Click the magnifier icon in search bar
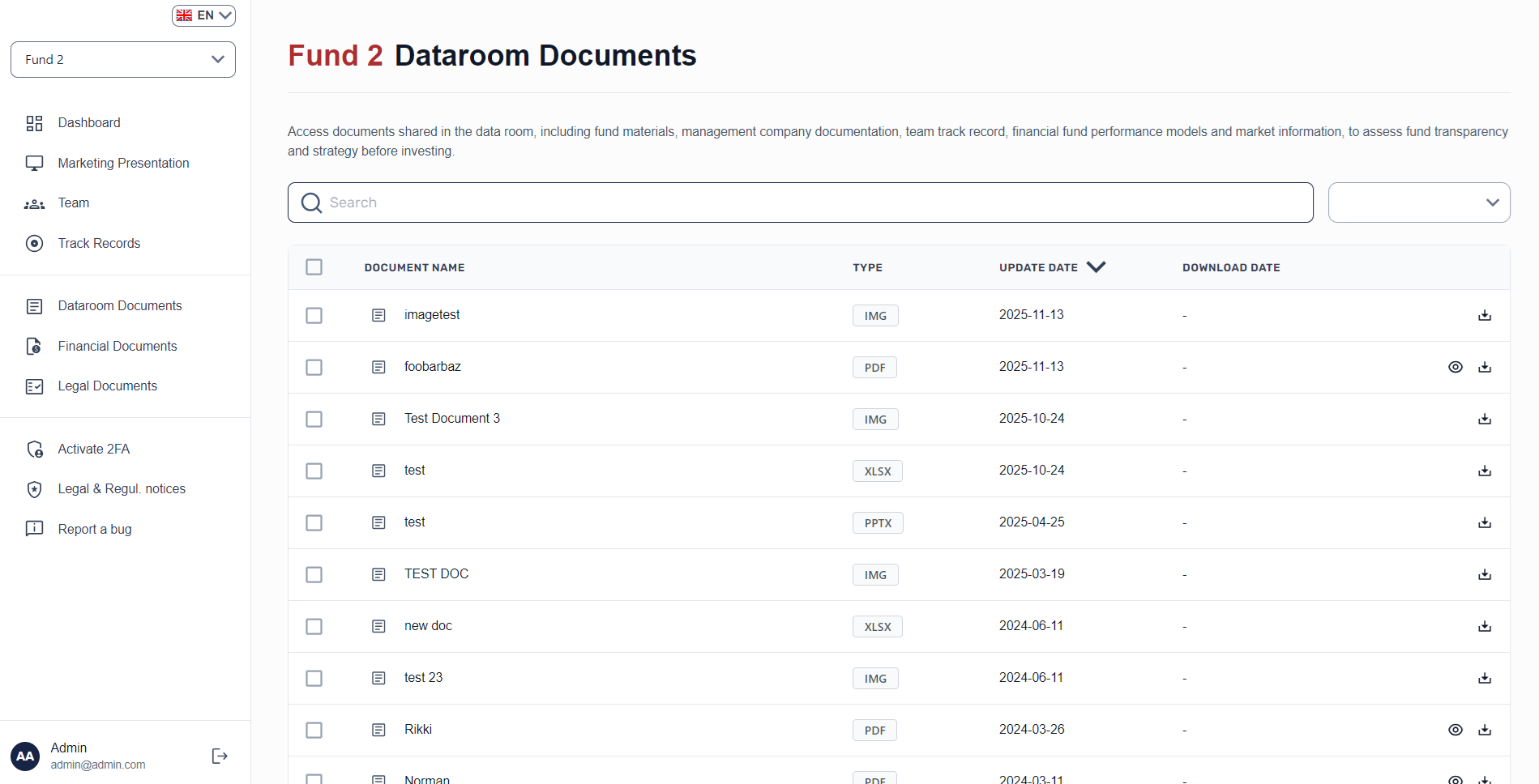This screenshot has width=1539, height=784. coord(311,202)
